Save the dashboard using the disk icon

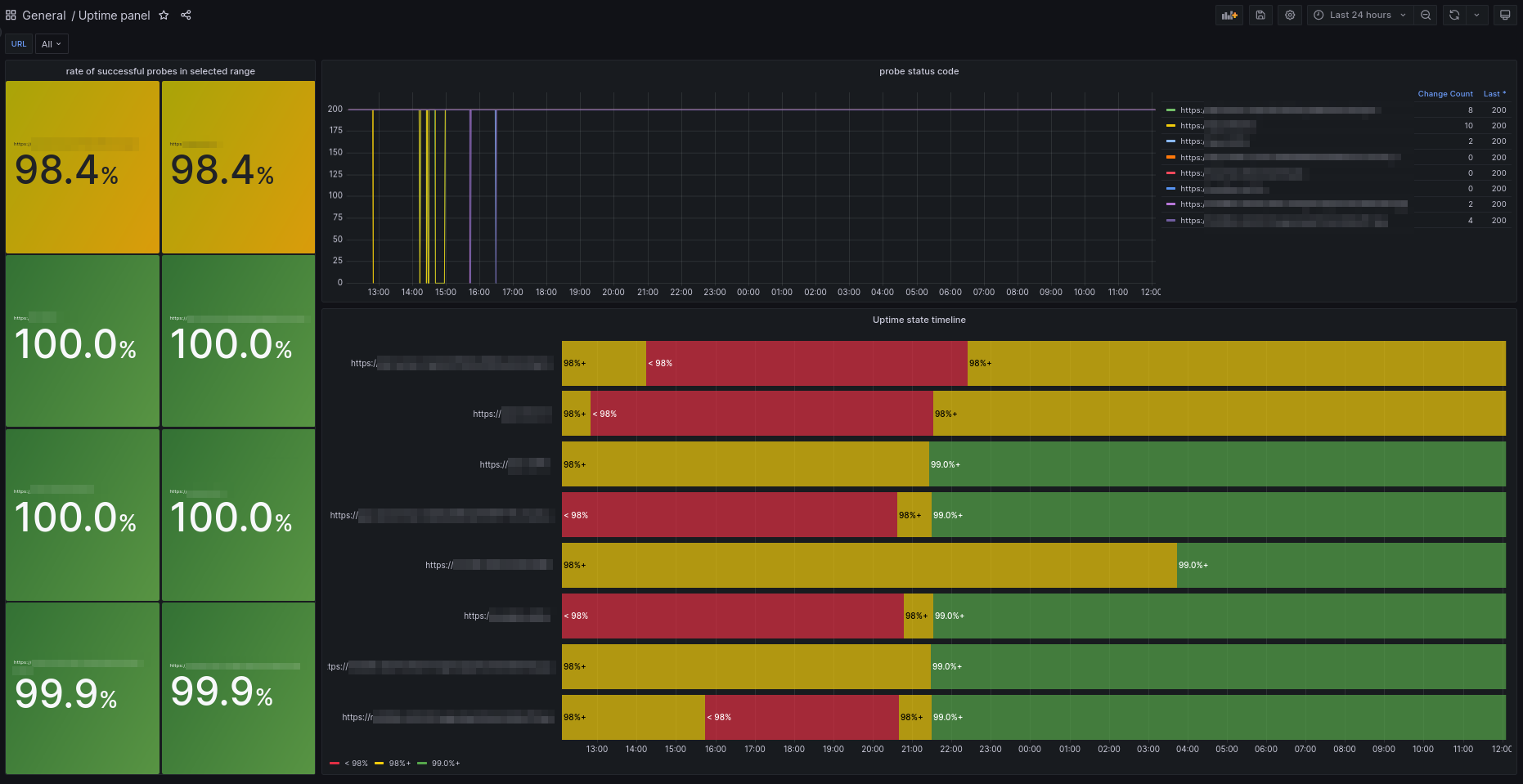(1260, 15)
